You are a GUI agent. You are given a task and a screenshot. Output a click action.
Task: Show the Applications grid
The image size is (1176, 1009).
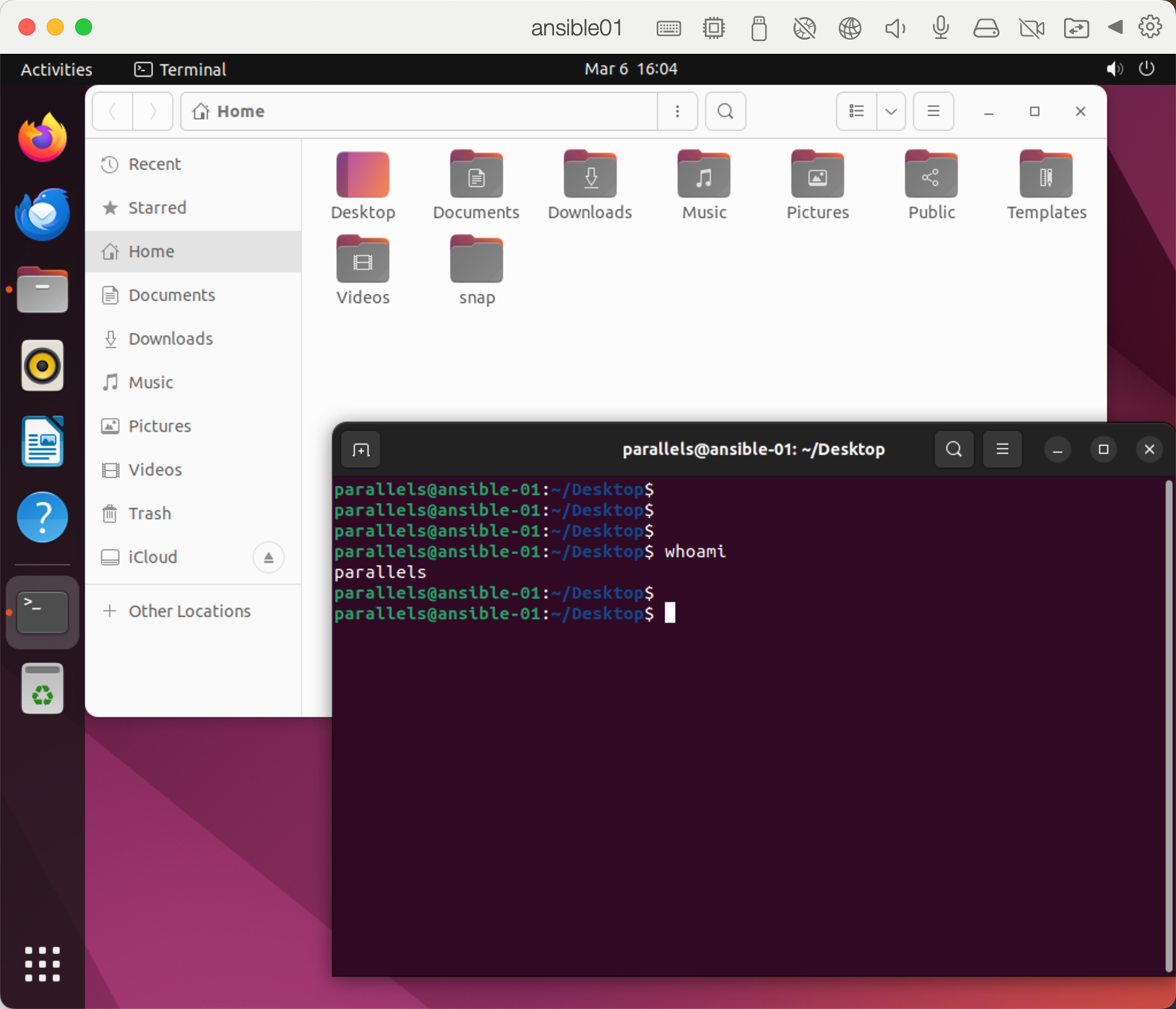coord(42,964)
